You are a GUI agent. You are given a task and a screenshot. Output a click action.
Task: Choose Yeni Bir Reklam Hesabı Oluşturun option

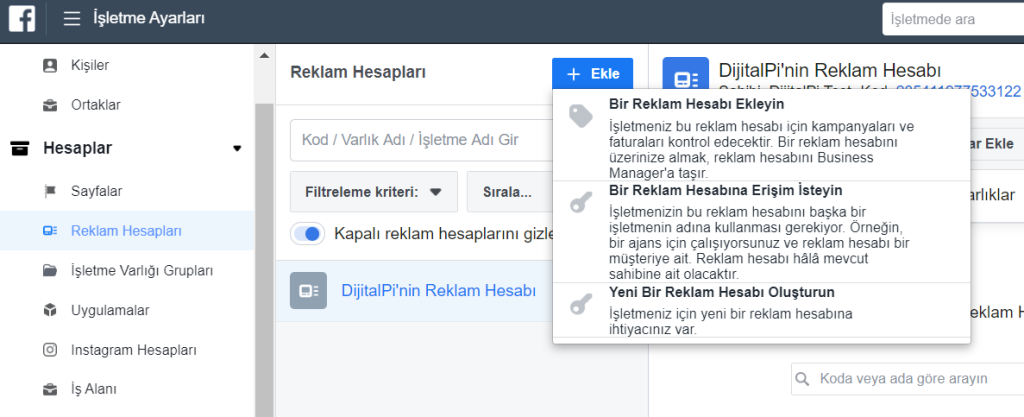761,310
